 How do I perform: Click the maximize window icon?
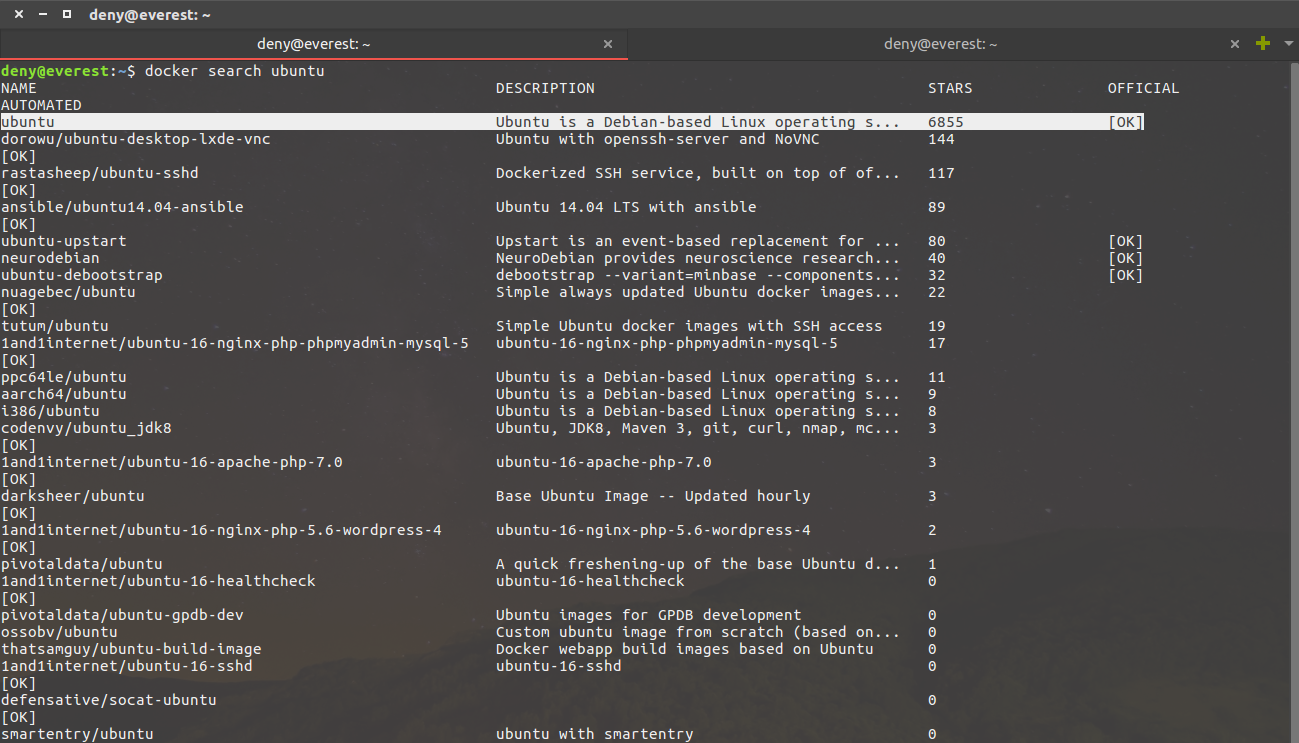pyautogui.click(x=68, y=14)
